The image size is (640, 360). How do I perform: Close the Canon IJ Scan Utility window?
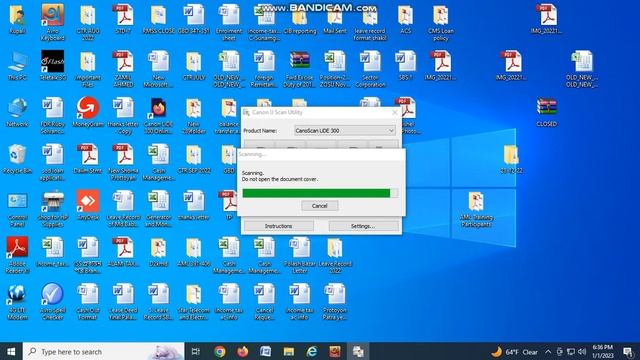(395, 113)
